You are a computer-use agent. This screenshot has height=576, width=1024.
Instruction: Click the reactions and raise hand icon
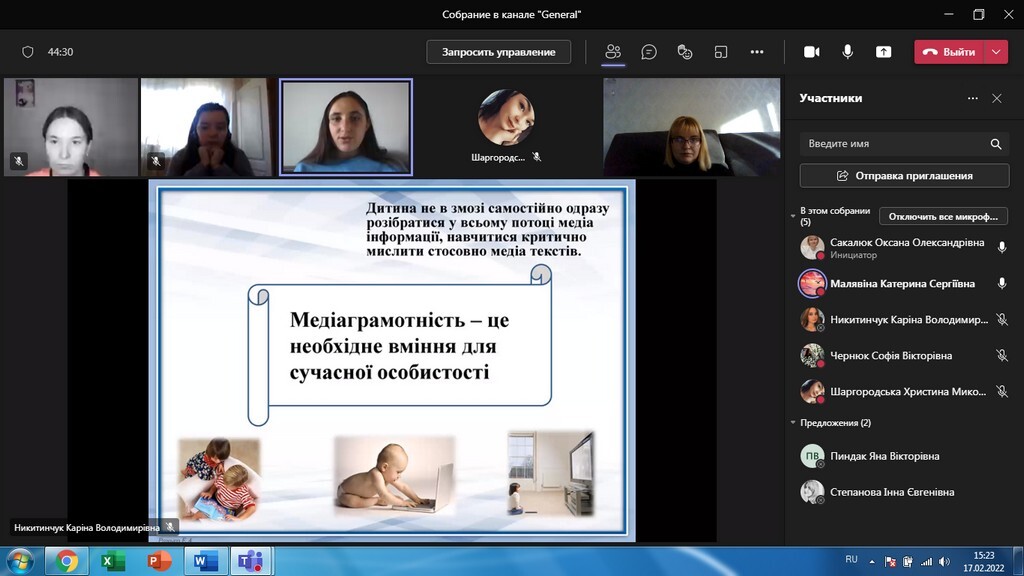(x=685, y=52)
